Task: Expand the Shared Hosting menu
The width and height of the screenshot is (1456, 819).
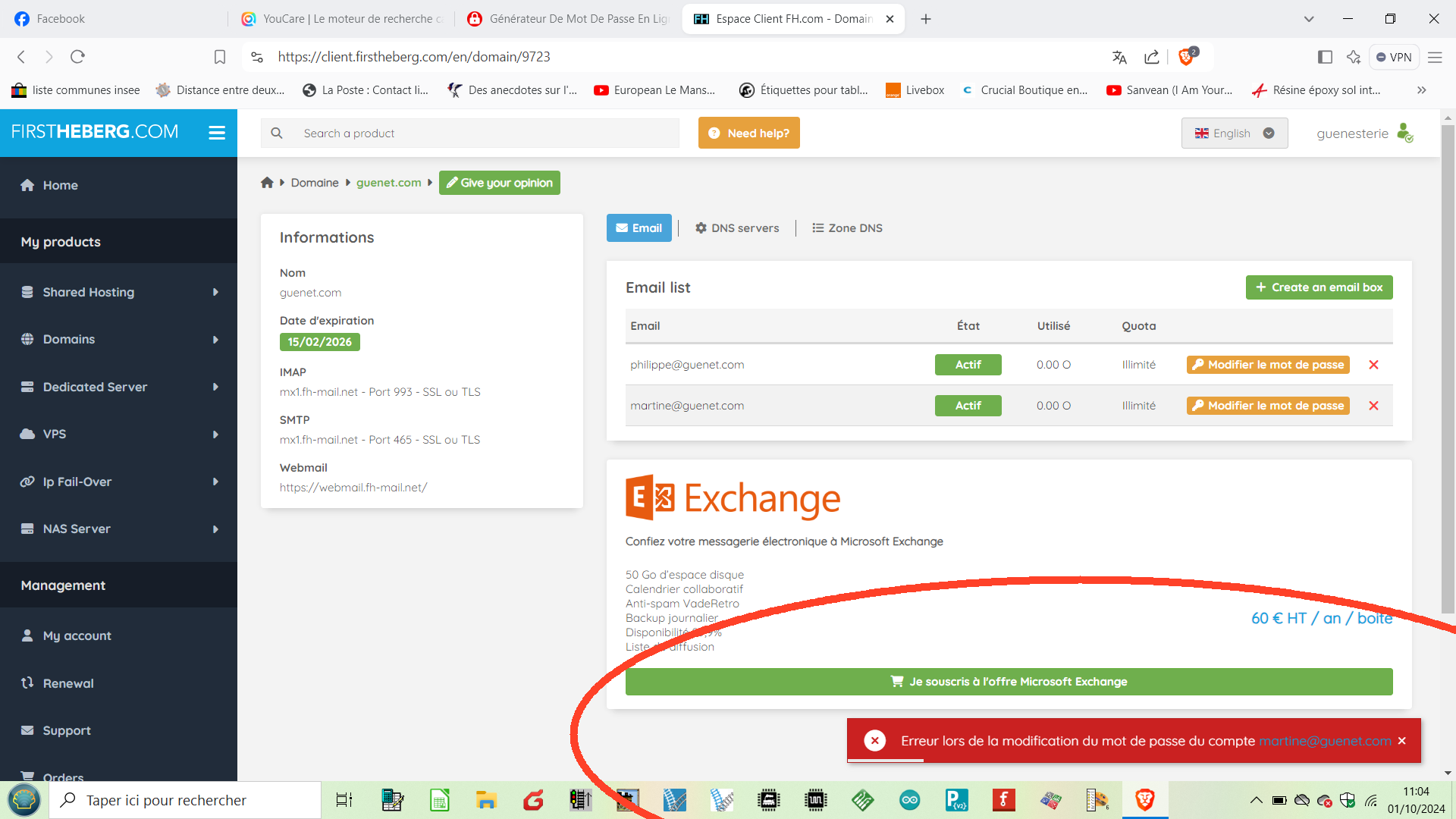Action: point(119,292)
